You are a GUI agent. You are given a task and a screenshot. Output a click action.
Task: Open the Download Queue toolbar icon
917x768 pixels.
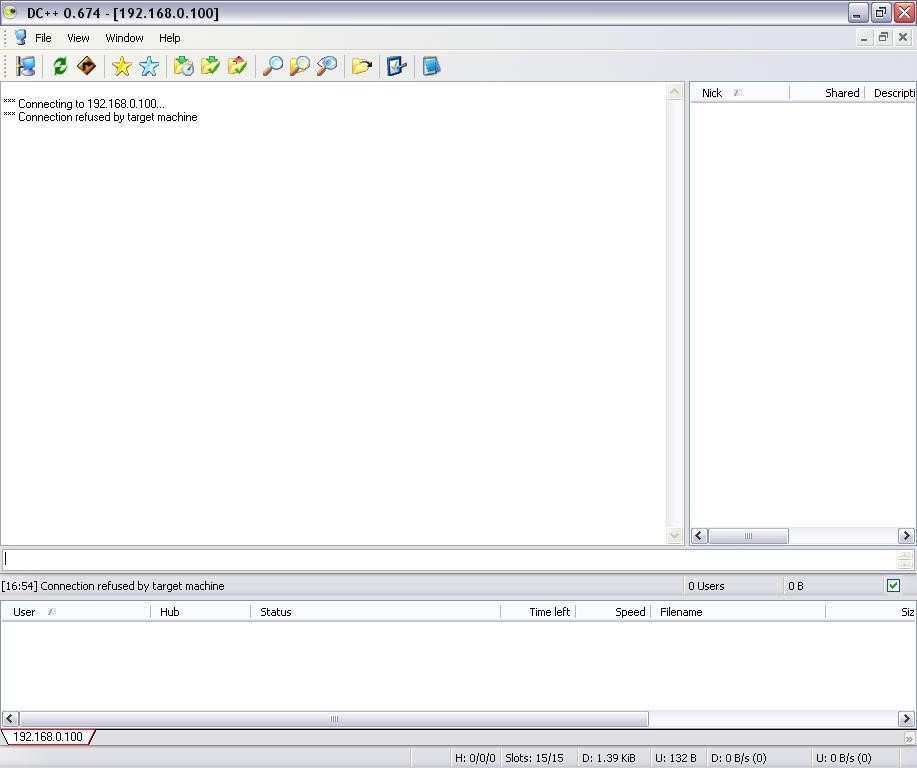(x=184, y=66)
